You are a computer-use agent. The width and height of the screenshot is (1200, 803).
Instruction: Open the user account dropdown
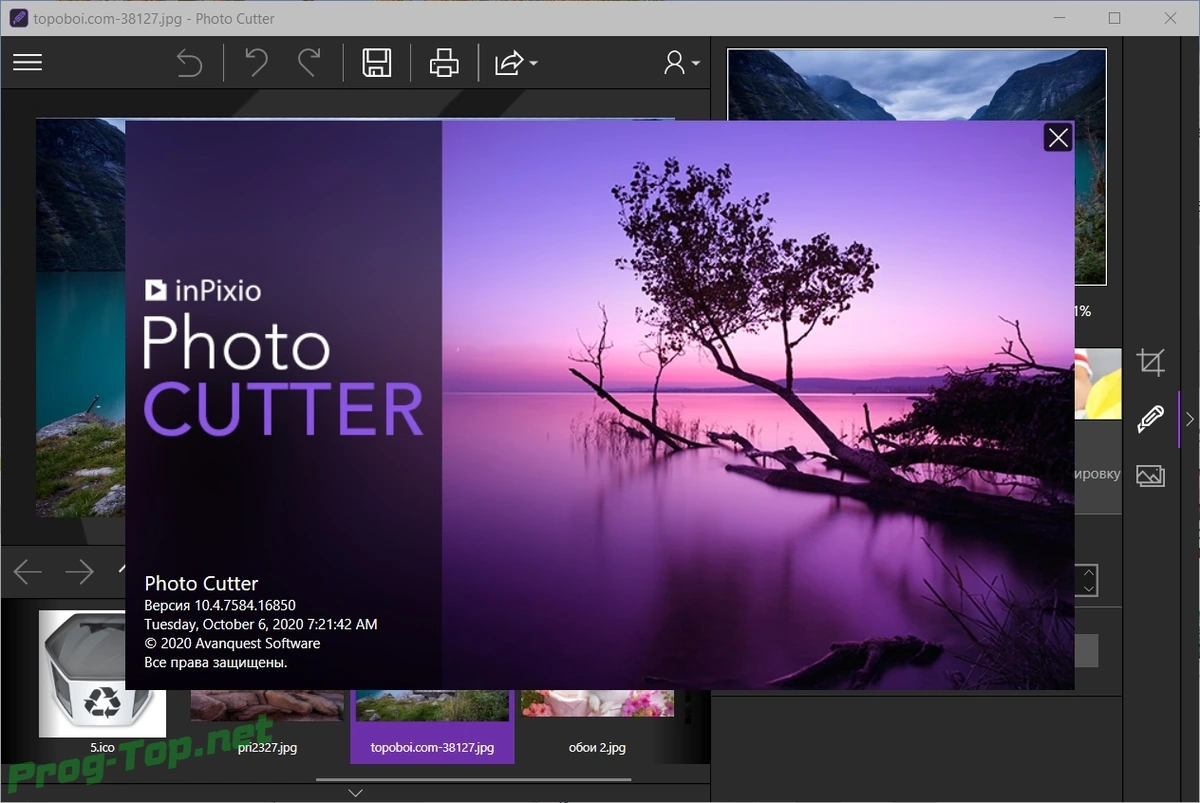[x=681, y=63]
